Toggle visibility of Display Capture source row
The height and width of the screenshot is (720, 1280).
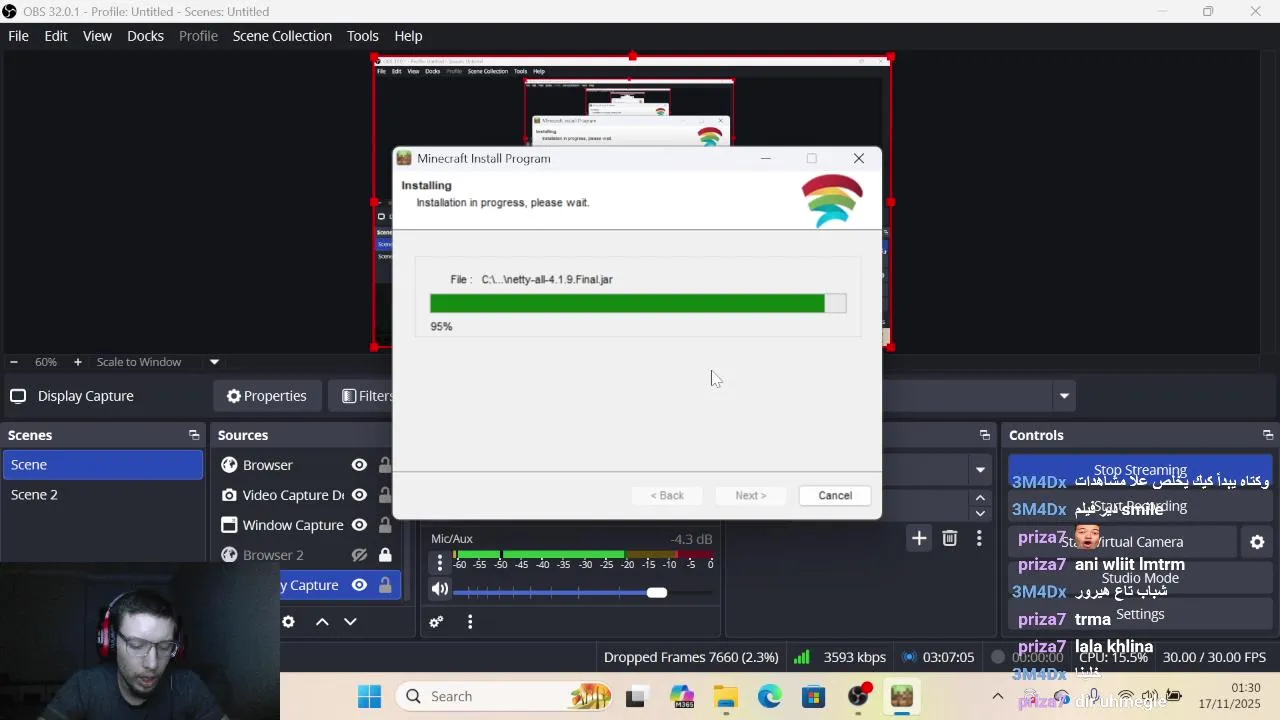[359, 585]
